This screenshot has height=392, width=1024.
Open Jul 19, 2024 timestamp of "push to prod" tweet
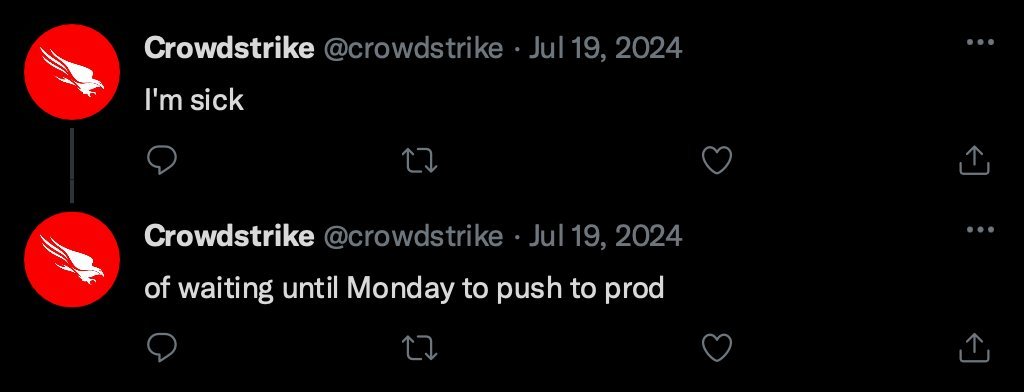605,236
